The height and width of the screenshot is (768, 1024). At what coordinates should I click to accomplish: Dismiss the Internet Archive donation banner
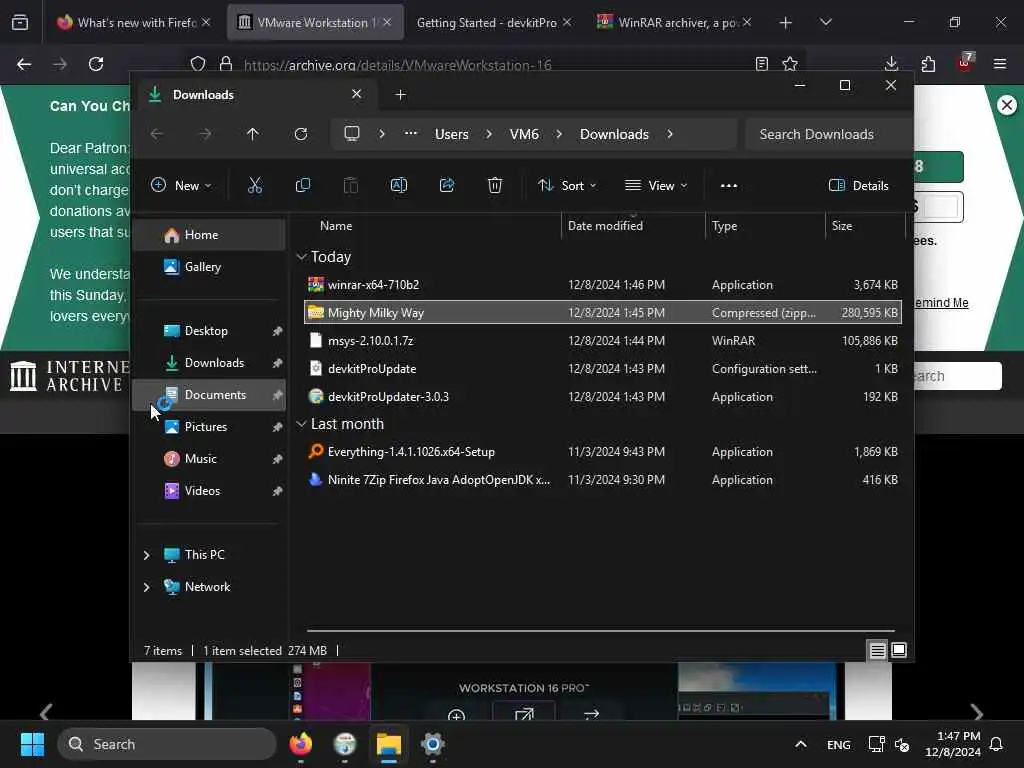pos(1007,105)
